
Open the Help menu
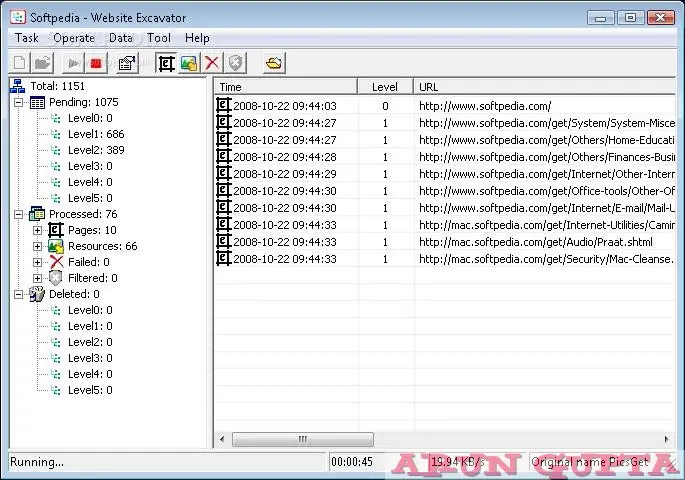[197, 38]
